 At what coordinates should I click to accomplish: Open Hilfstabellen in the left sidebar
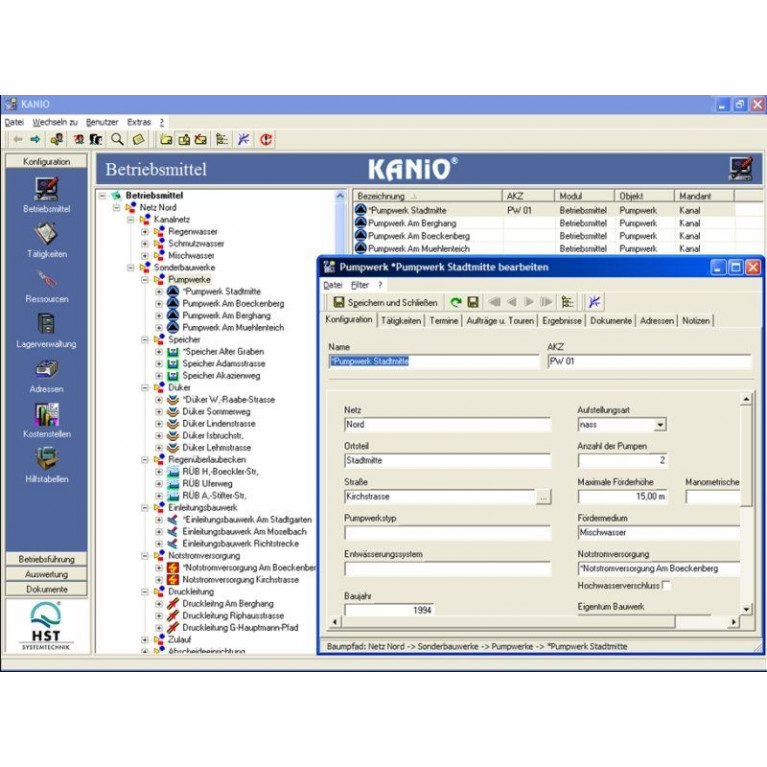pyautogui.click(x=46, y=466)
